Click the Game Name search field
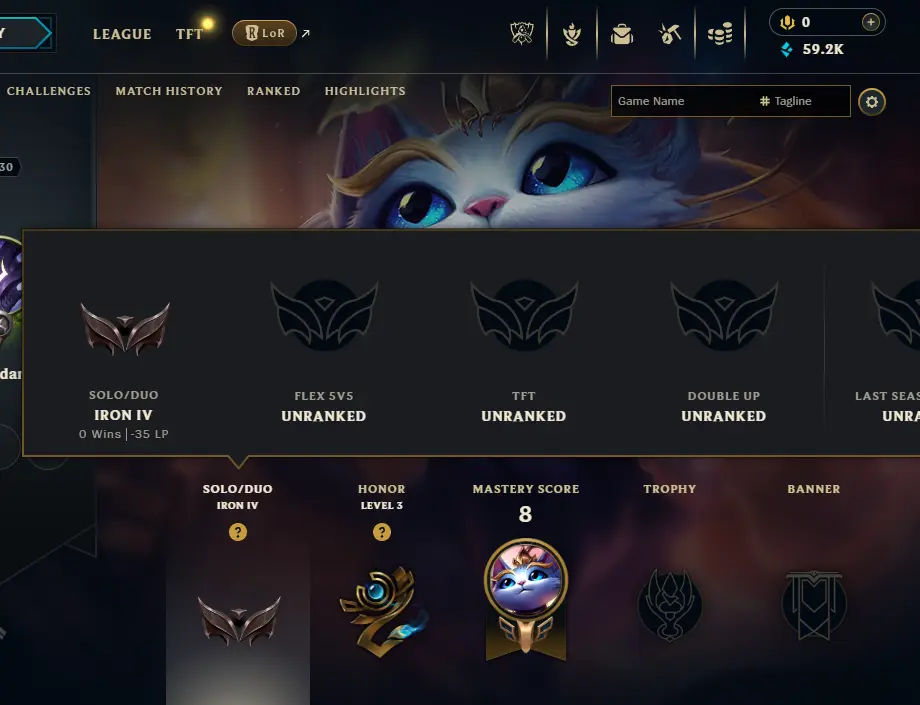Screen dimensions: 920x705 coord(684,101)
